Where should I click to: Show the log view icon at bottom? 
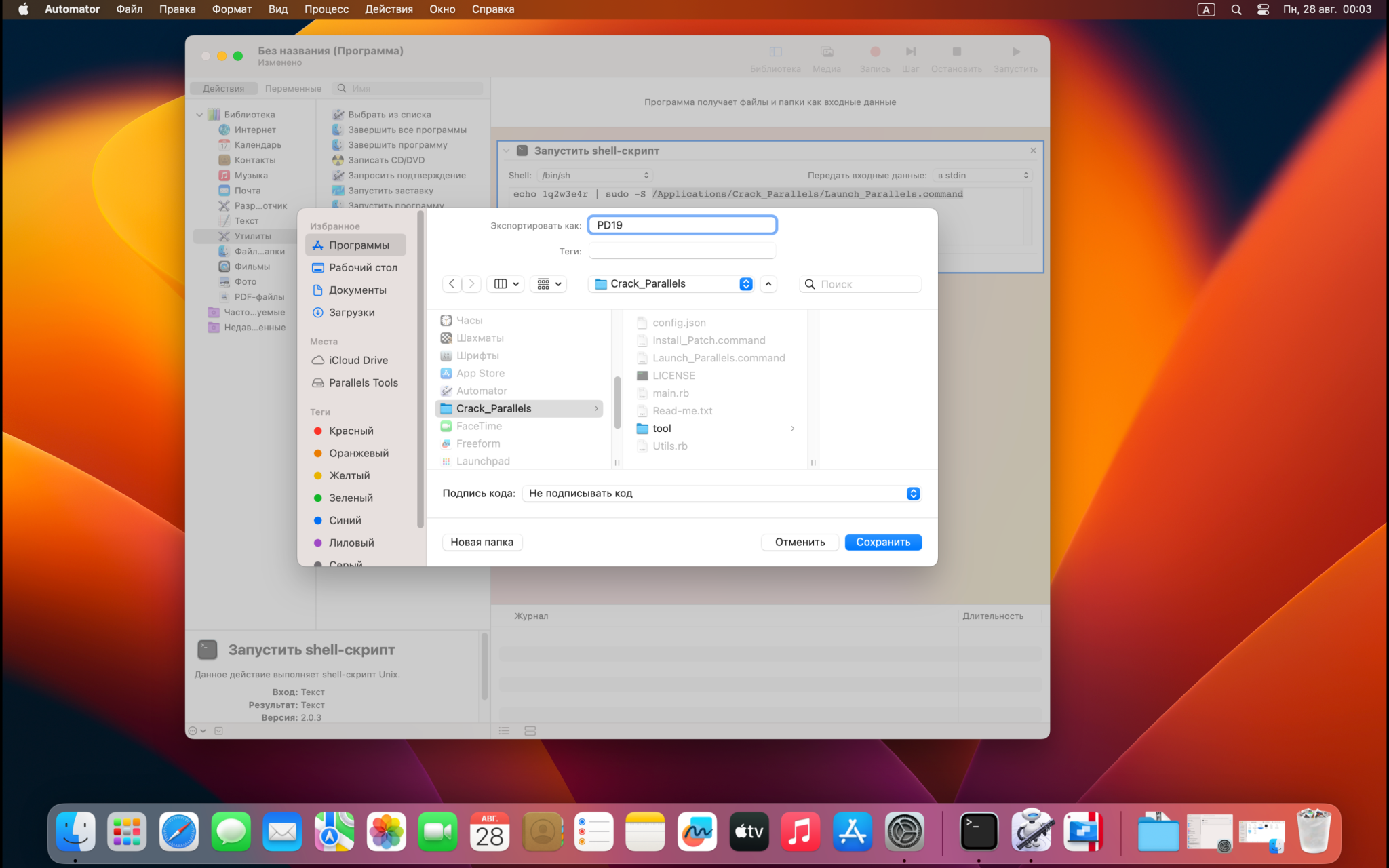point(504,730)
